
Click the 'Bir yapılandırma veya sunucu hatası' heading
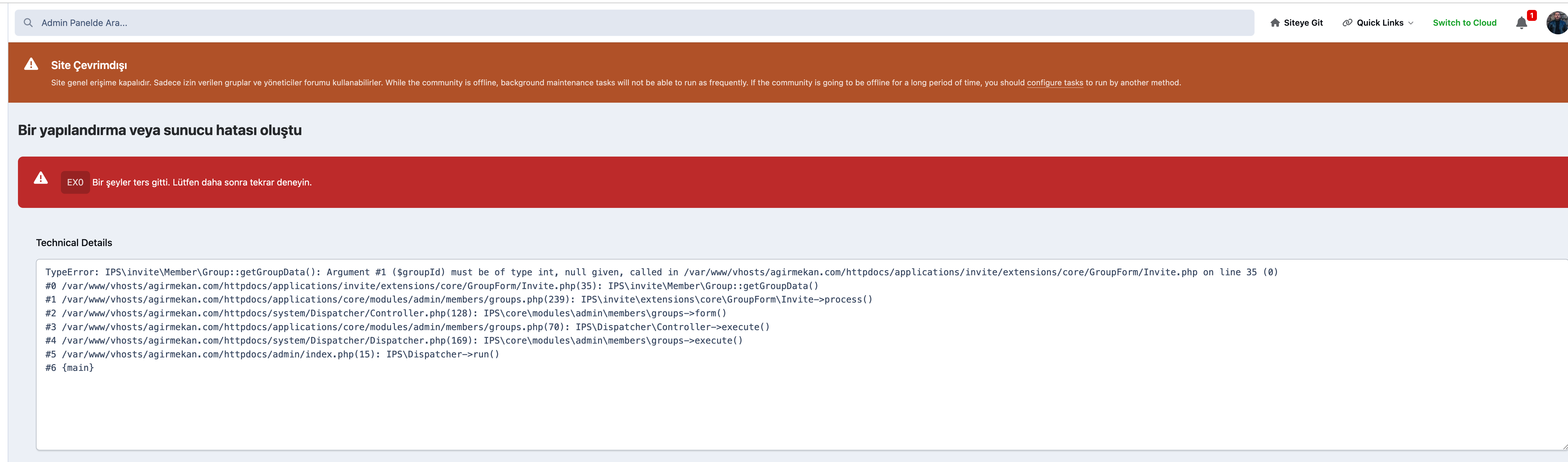point(160,130)
